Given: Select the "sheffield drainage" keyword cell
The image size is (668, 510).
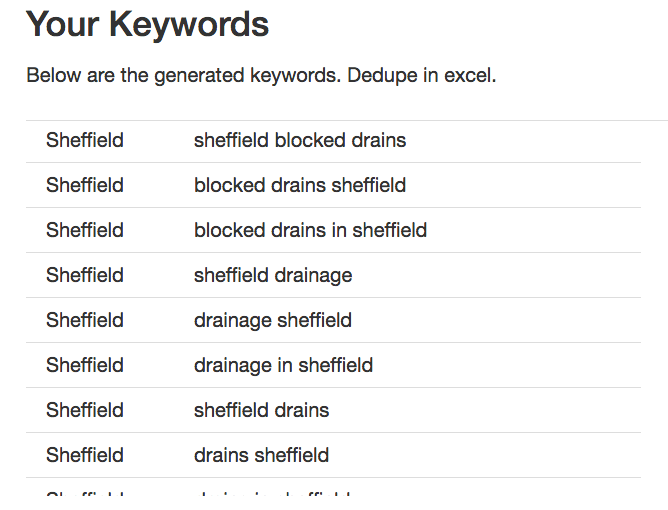Looking at the screenshot, I should (273, 275).
